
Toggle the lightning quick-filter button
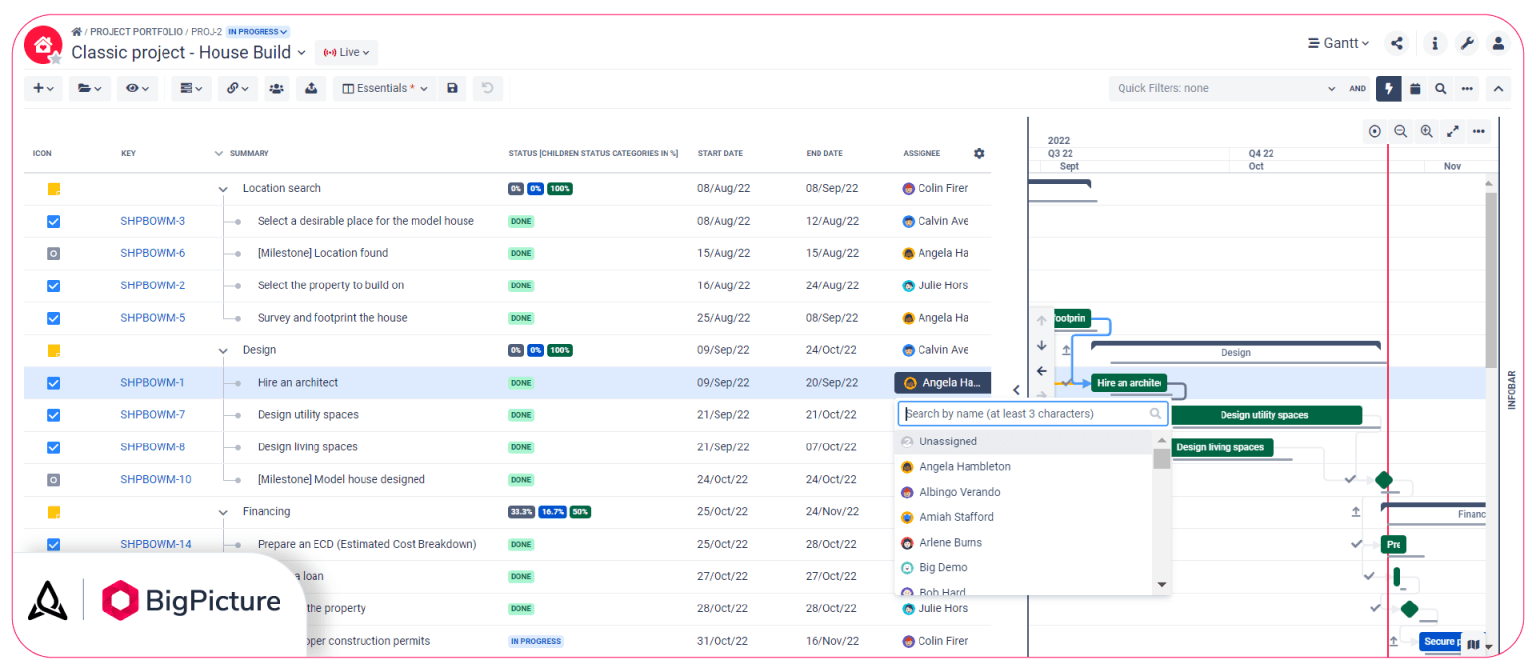(1388, 88)
